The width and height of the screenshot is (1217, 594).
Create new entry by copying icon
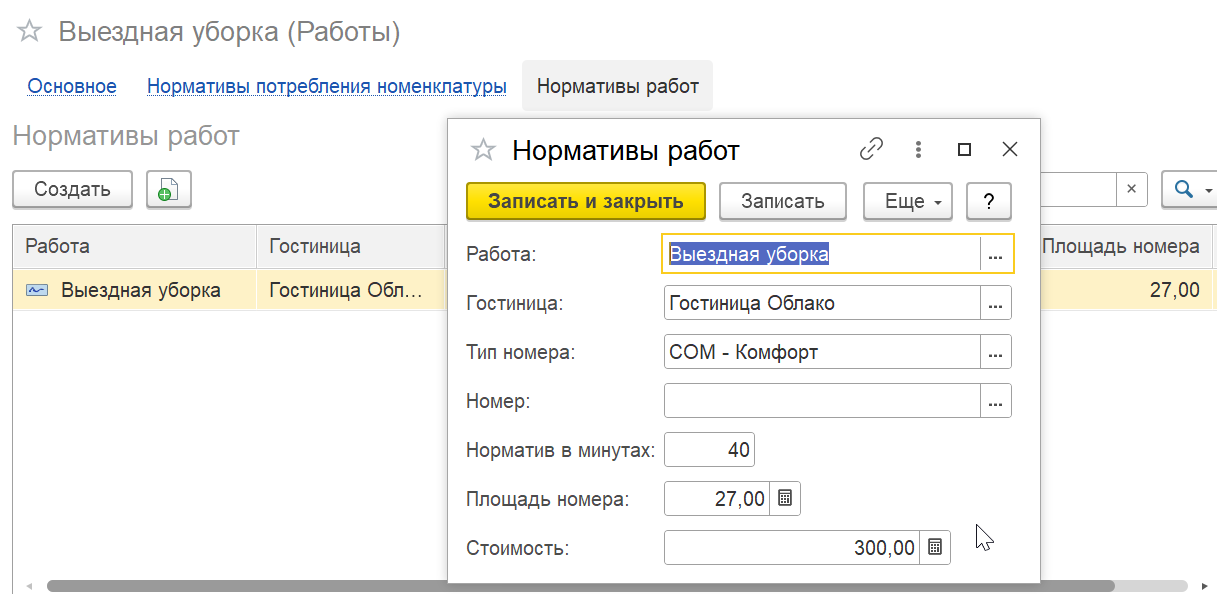click(x=168, y=189)
